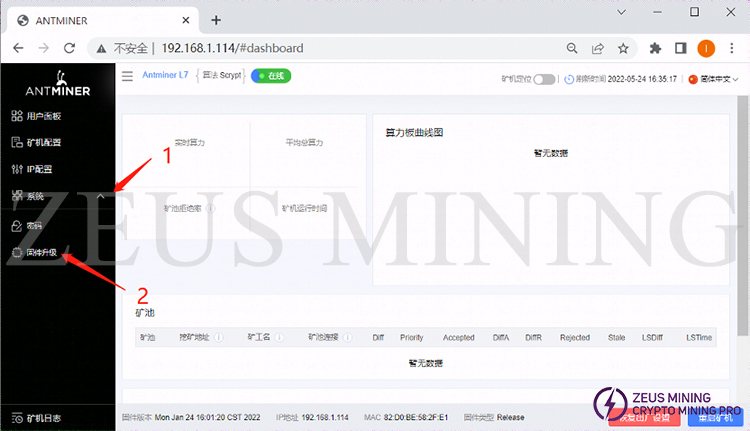Viewport: 750px width, 431px height.
Task: Click the 密码 lock icon
Action: 17,226
